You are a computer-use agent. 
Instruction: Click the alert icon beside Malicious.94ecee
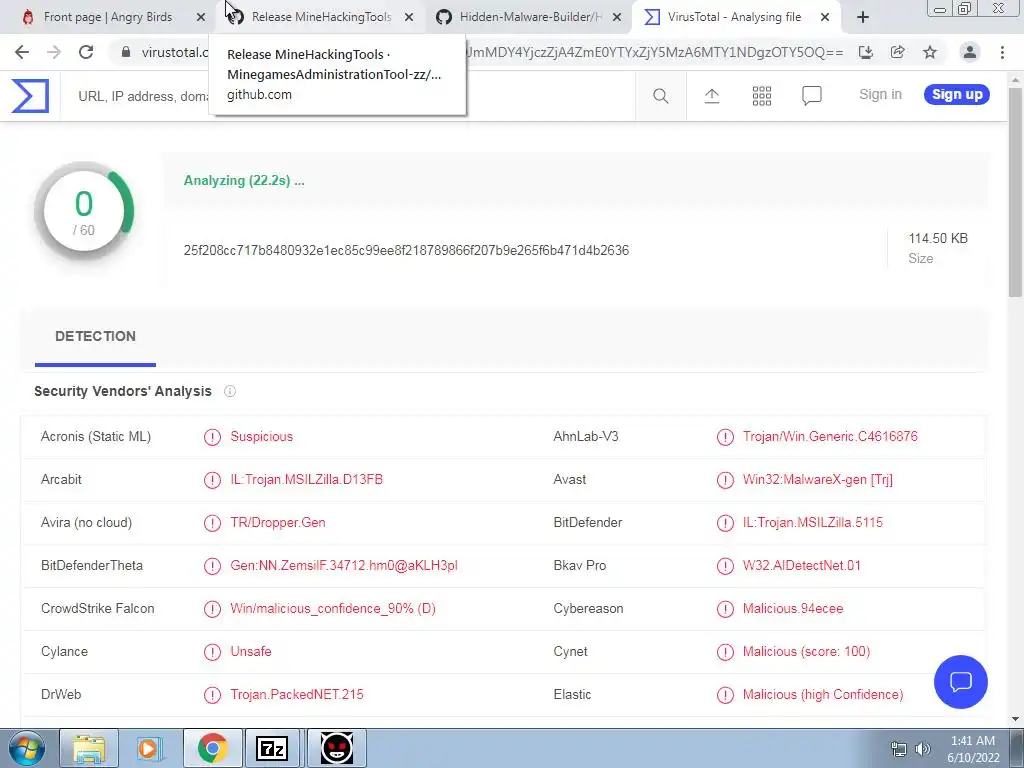(x=725, y=609)
